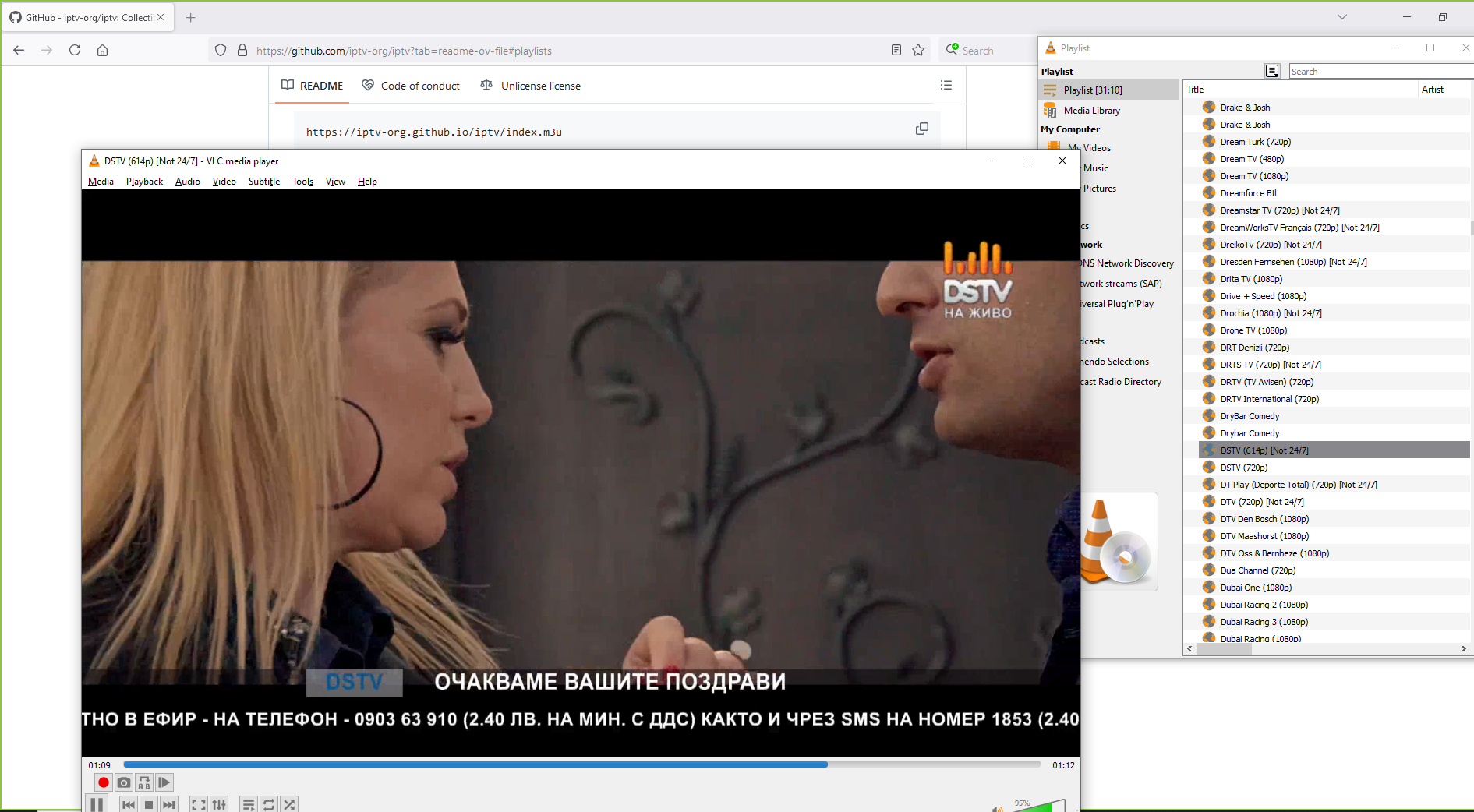Select Playlist [31:10] in sidebar
Screen dimensions: 1474x812
tap(1109, 90)
